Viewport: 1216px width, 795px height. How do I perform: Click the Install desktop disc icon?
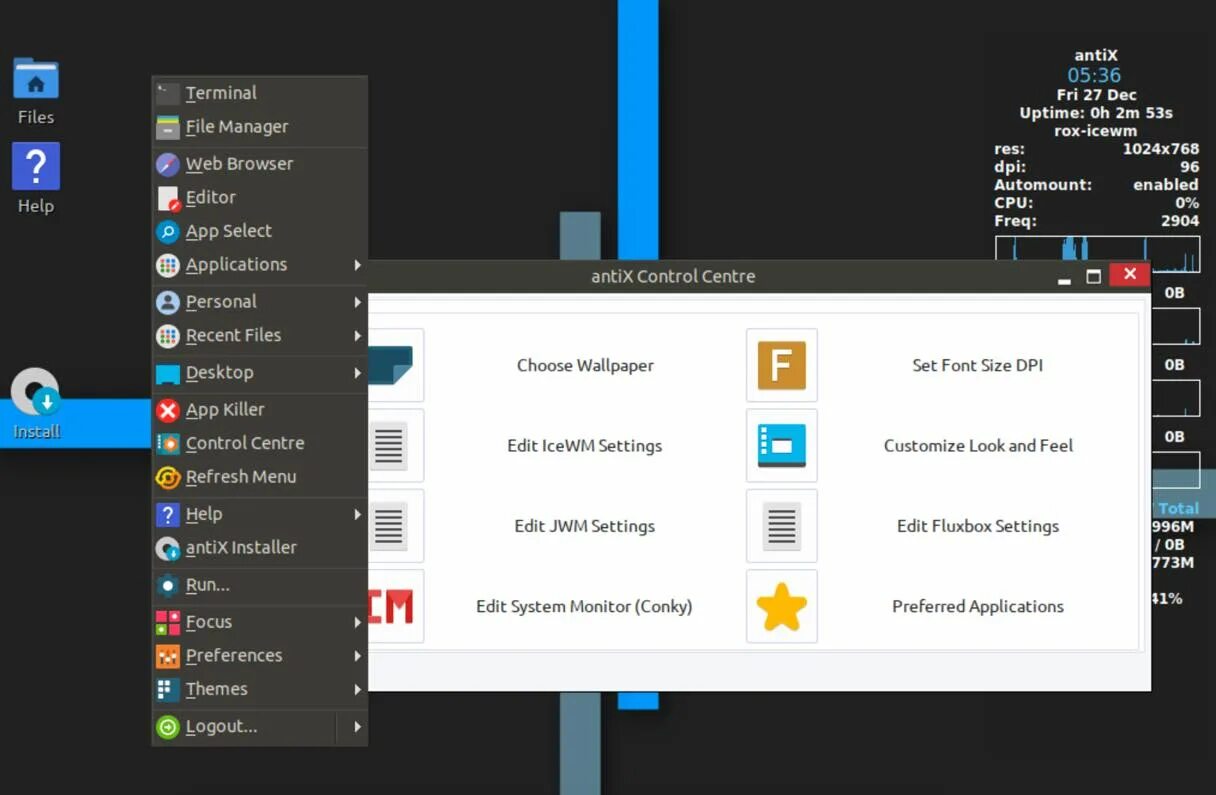pos(35,392)
